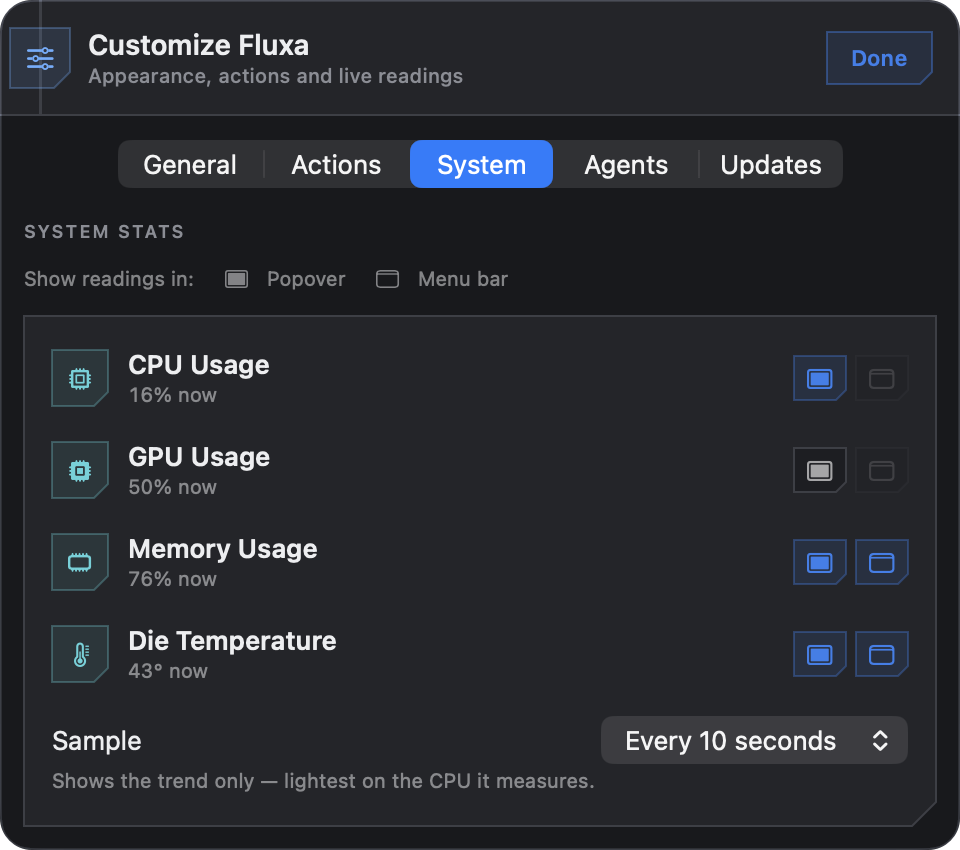Click the '50% now' reading
This screenshot has height=850, width=960.
coord(173,487)
